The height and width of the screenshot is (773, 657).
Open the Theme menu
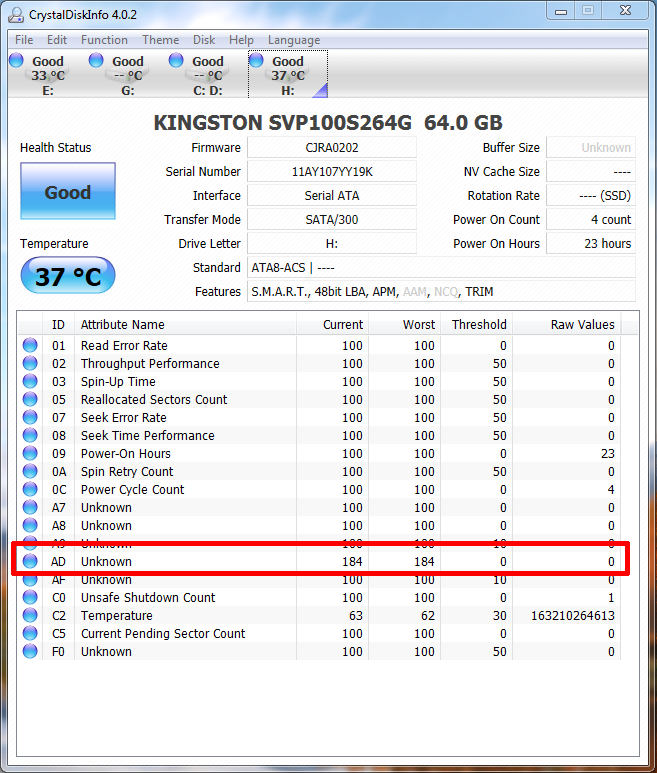pos(161,39)
